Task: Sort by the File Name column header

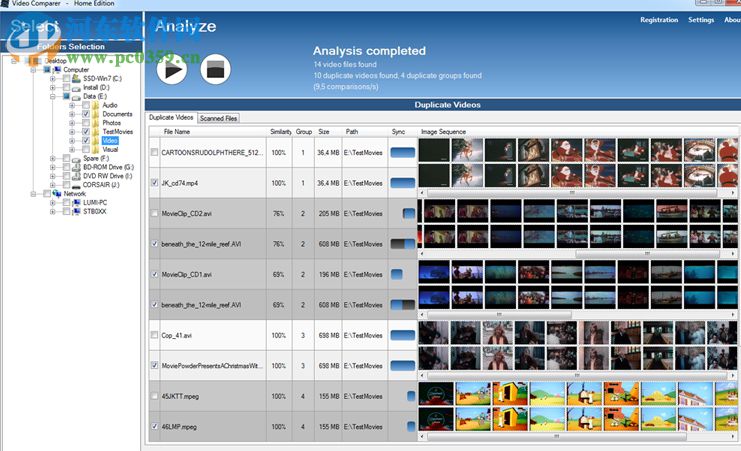Action: pyautogui.click(x=177, y=131)
